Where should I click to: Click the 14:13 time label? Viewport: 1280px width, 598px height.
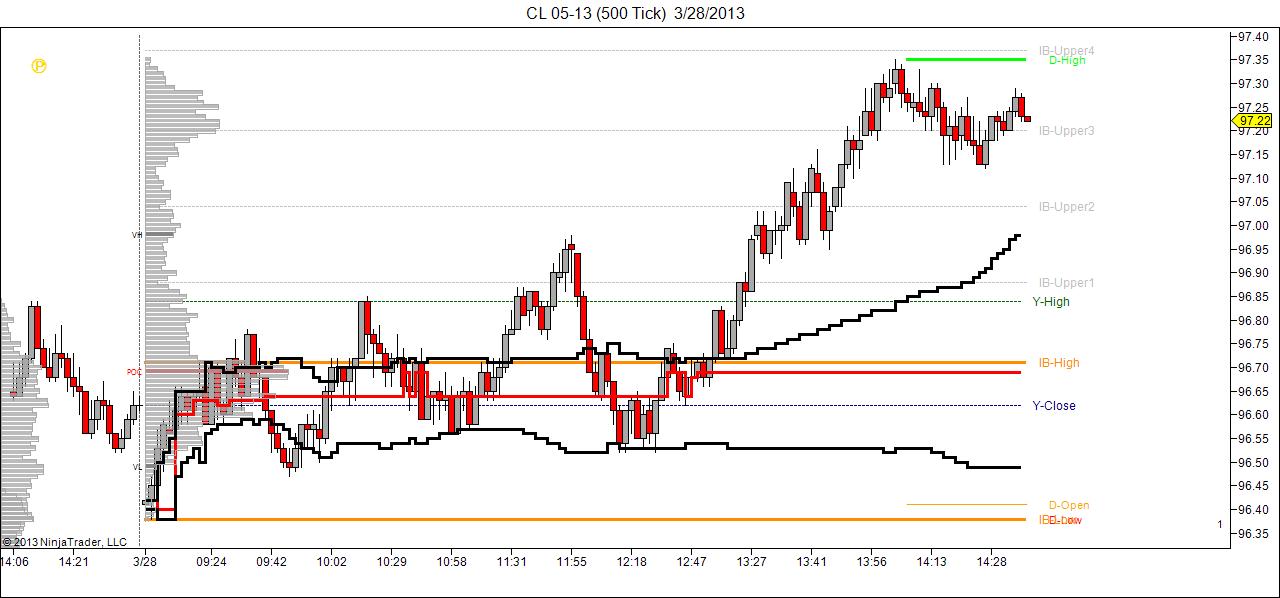[x=931, y=562]
